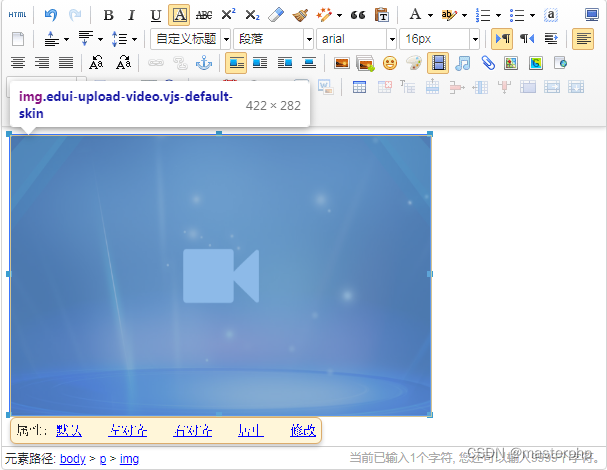Viewport: 607px width, 470px height.
Task: Click the 左对齐 link in image popup
Action: pyautogui.click(x=127, y=431)
